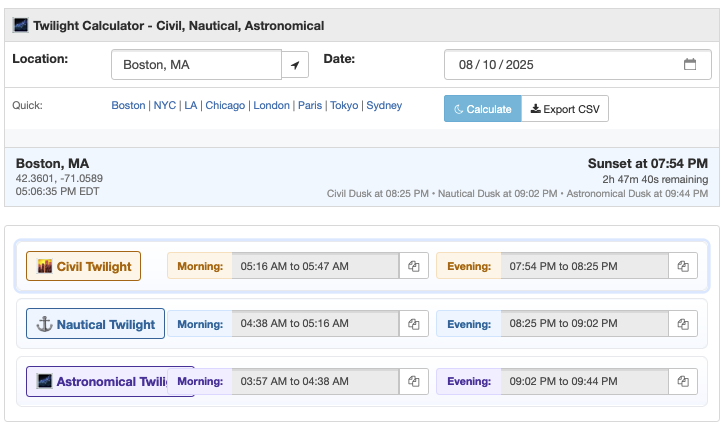728x433 pixels.
Task: Choose Tokyo quick location link
Action: [x=344, y=105]
